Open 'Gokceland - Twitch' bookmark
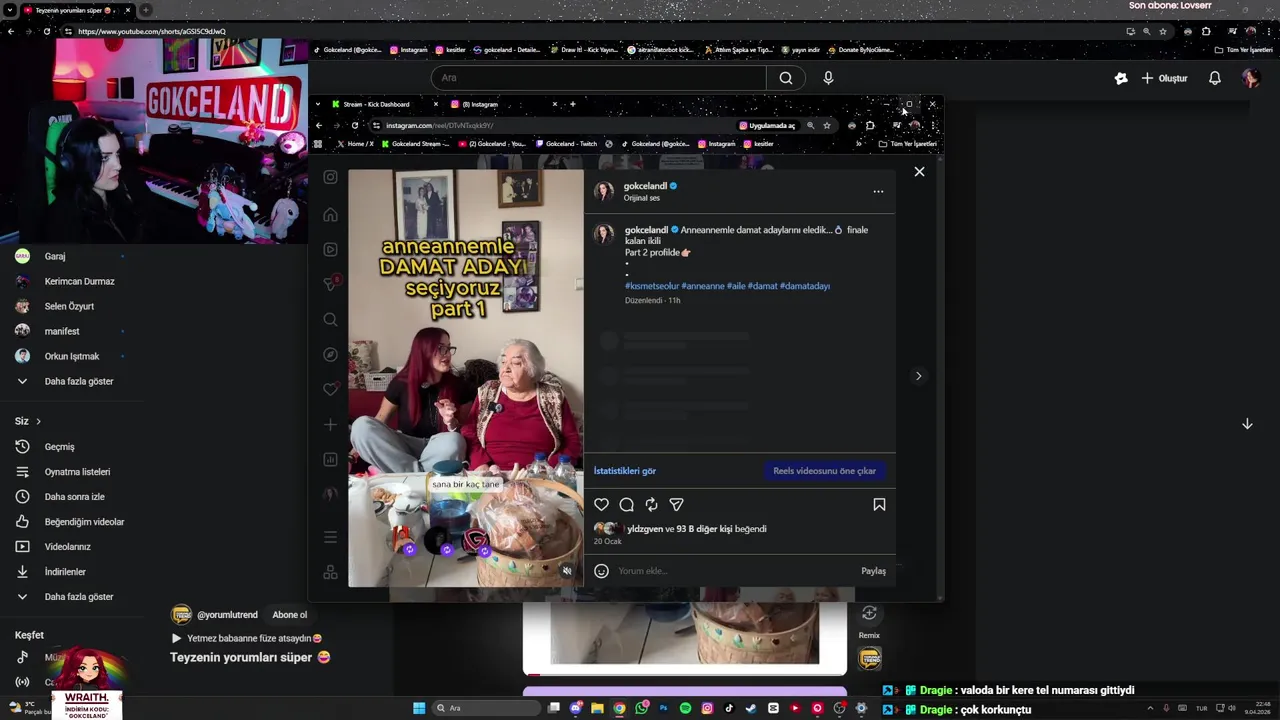This screenshot has height=720, width=1280. click(567, 144)
